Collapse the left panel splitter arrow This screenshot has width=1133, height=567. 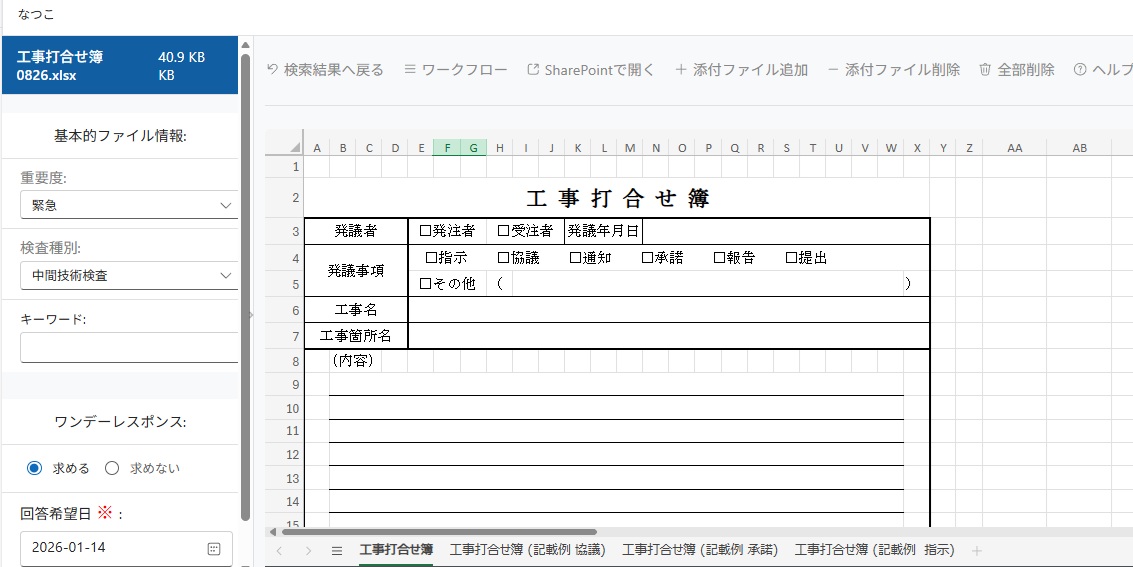[x=251, y=314]
